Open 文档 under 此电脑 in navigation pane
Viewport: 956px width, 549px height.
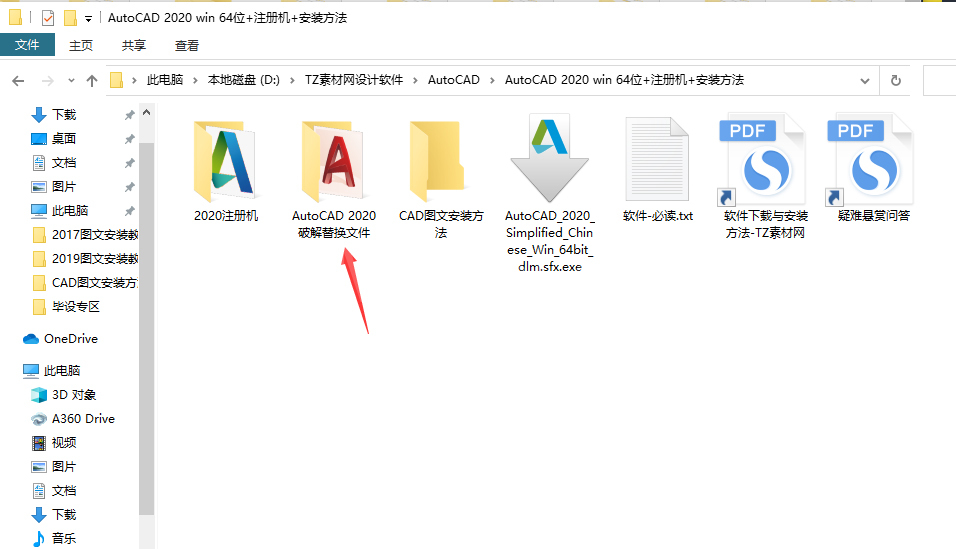click(x=54, y=490)
